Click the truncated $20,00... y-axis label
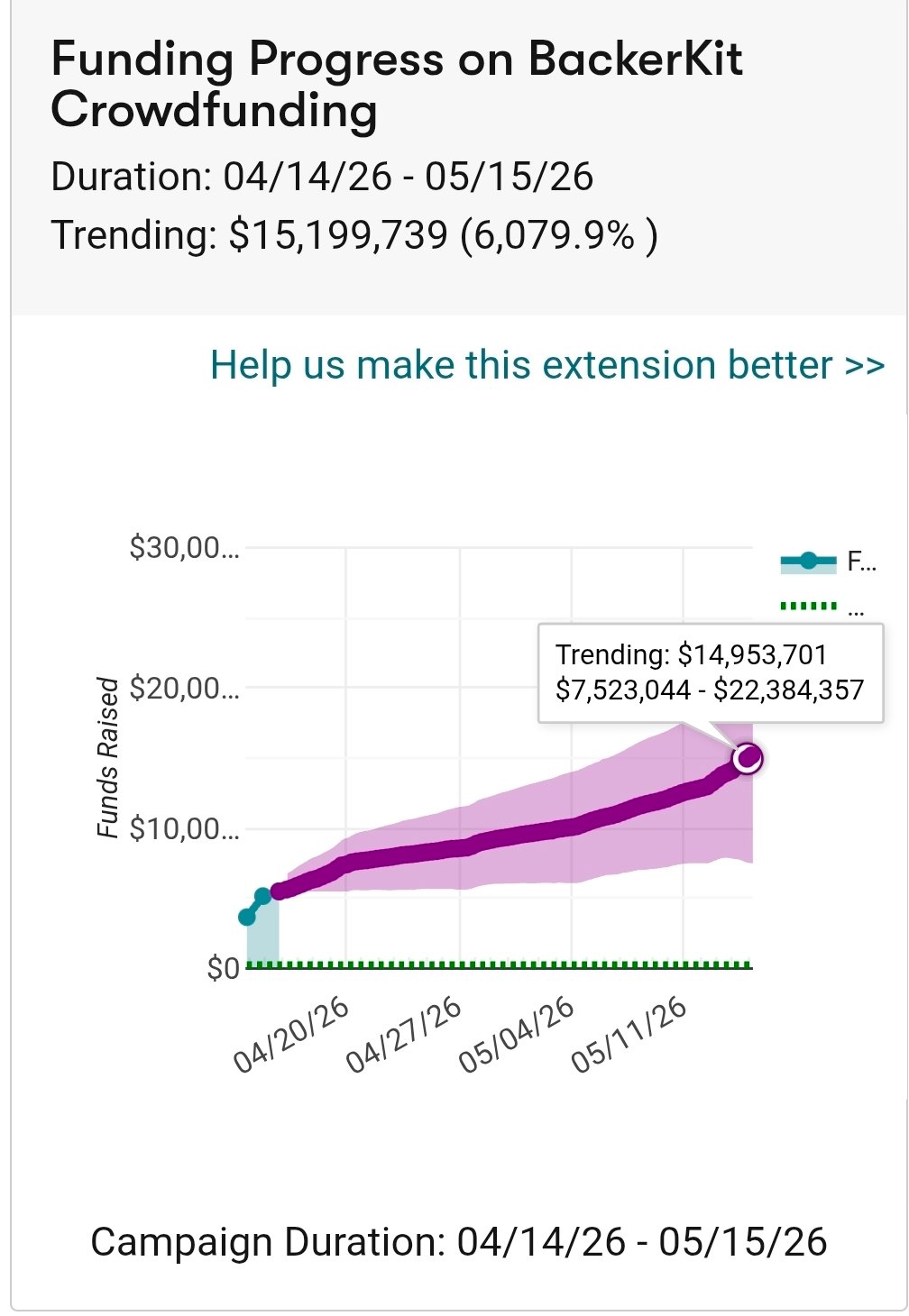909x1316 pixels. [x=185, y=689]
